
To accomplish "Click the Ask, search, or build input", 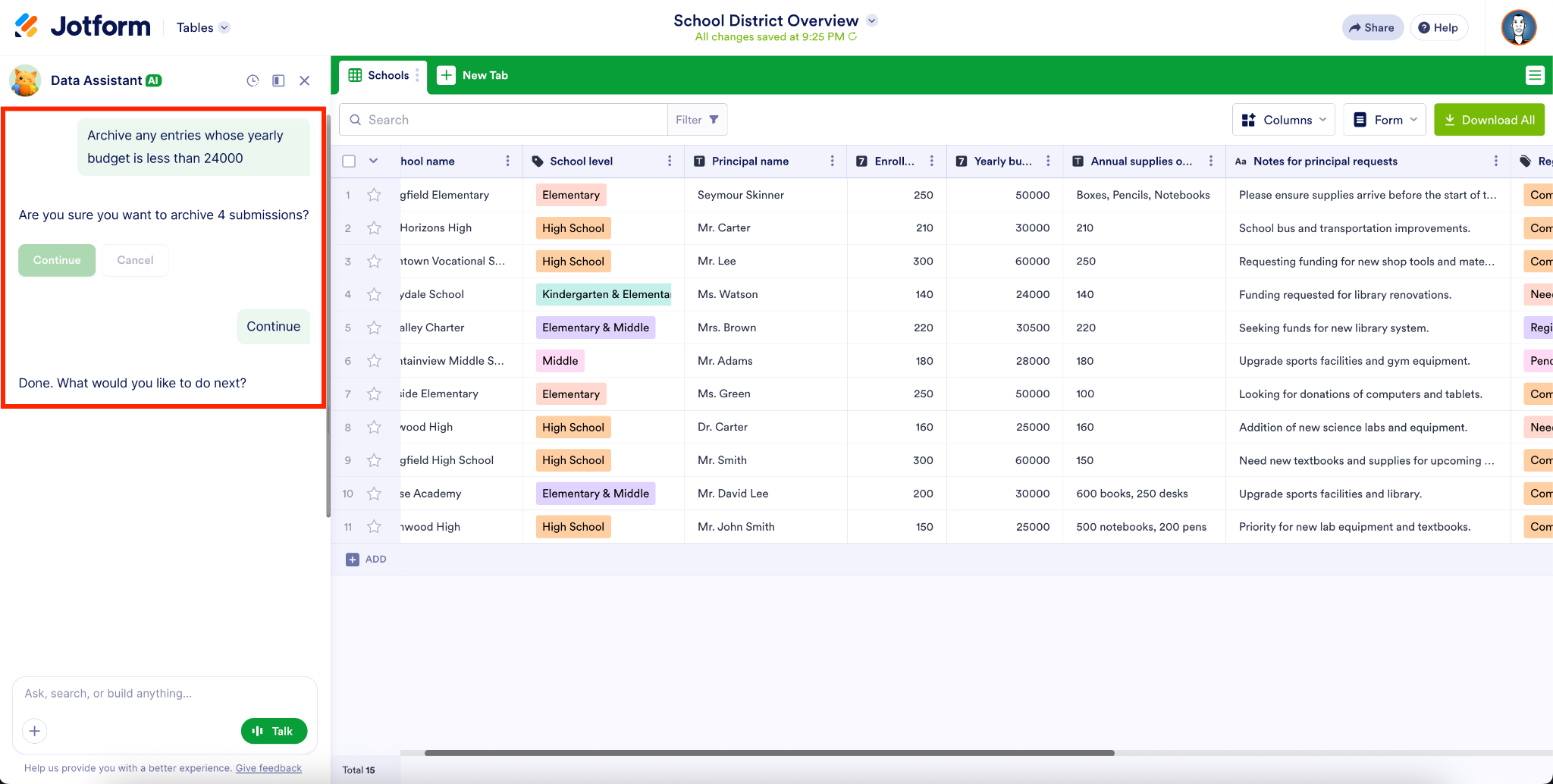I will tap(165, 693).
